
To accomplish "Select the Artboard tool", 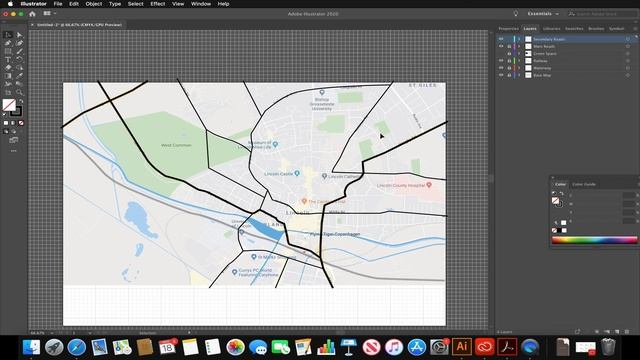I will pos(8,92).
